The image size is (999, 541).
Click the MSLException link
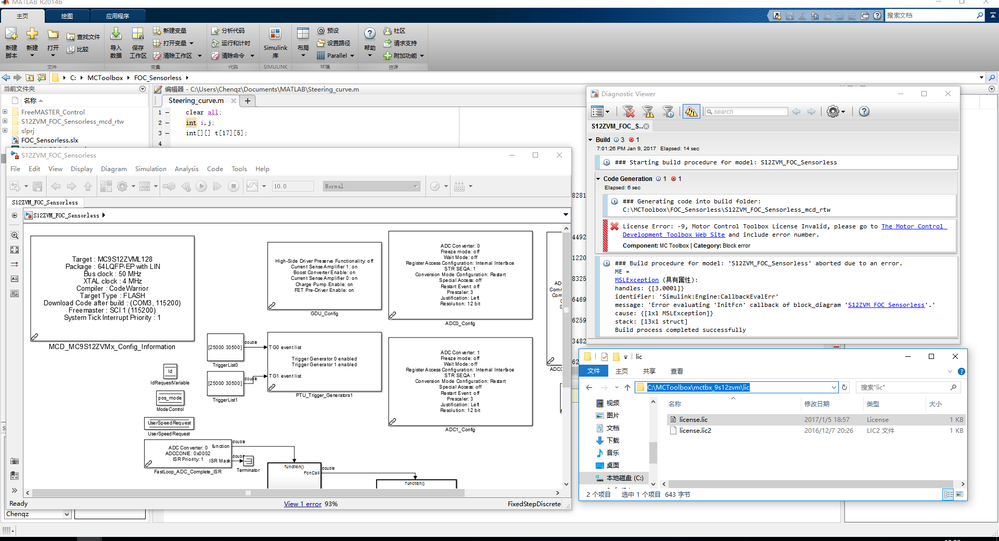(636, 280)
